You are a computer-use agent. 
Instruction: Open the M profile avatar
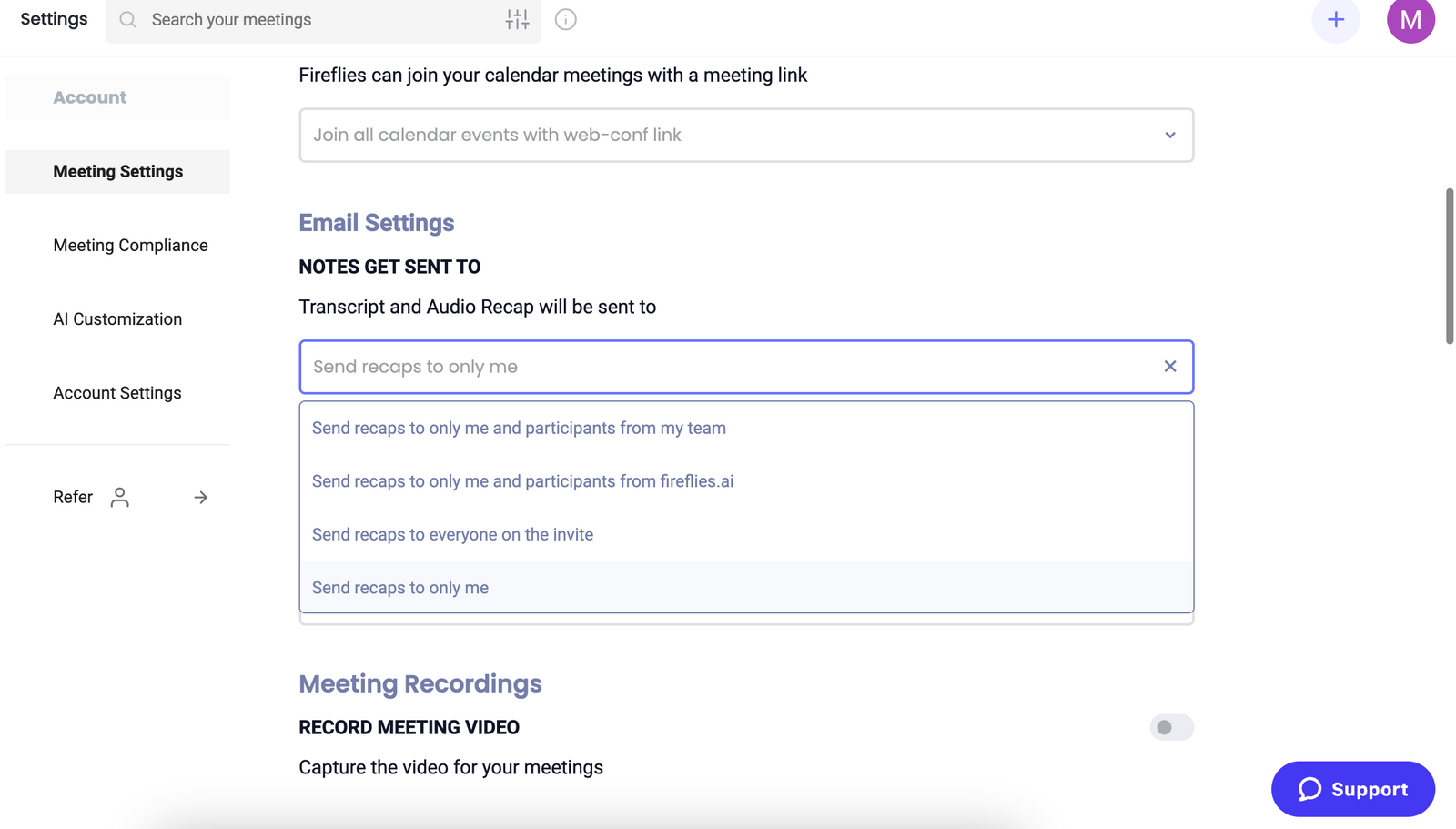[x=1410, y=20]
